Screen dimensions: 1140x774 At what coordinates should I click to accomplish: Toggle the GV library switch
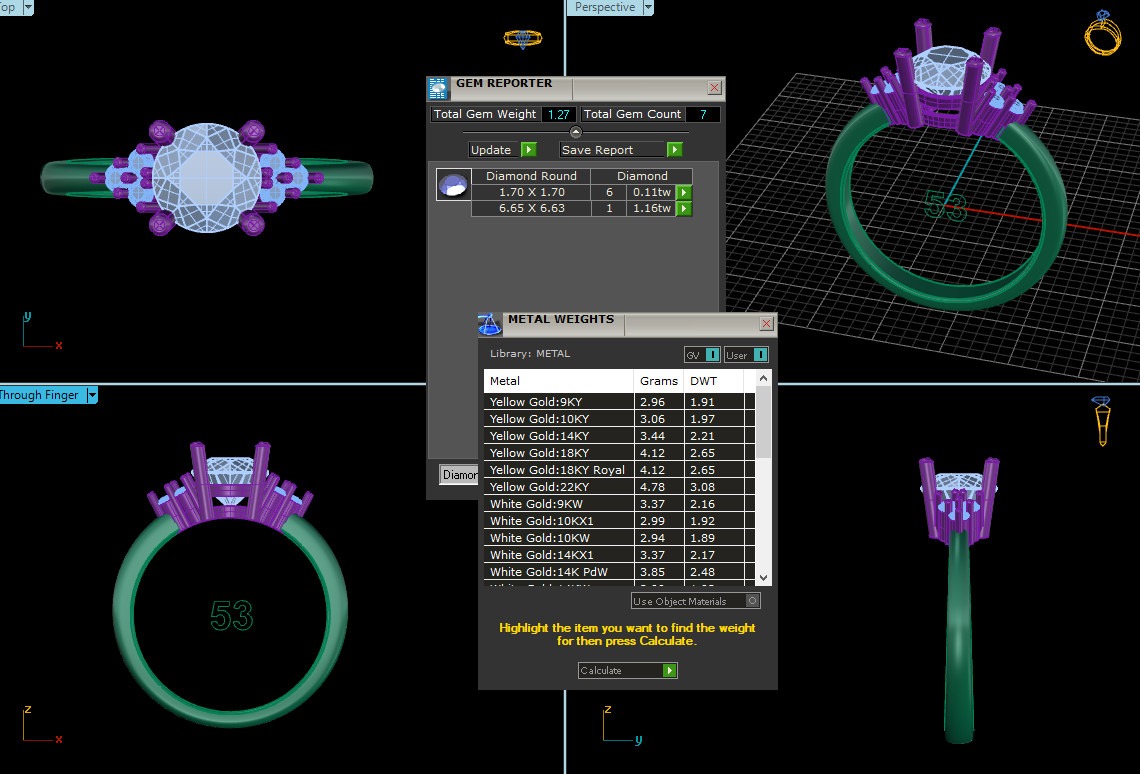coord(712,355)
